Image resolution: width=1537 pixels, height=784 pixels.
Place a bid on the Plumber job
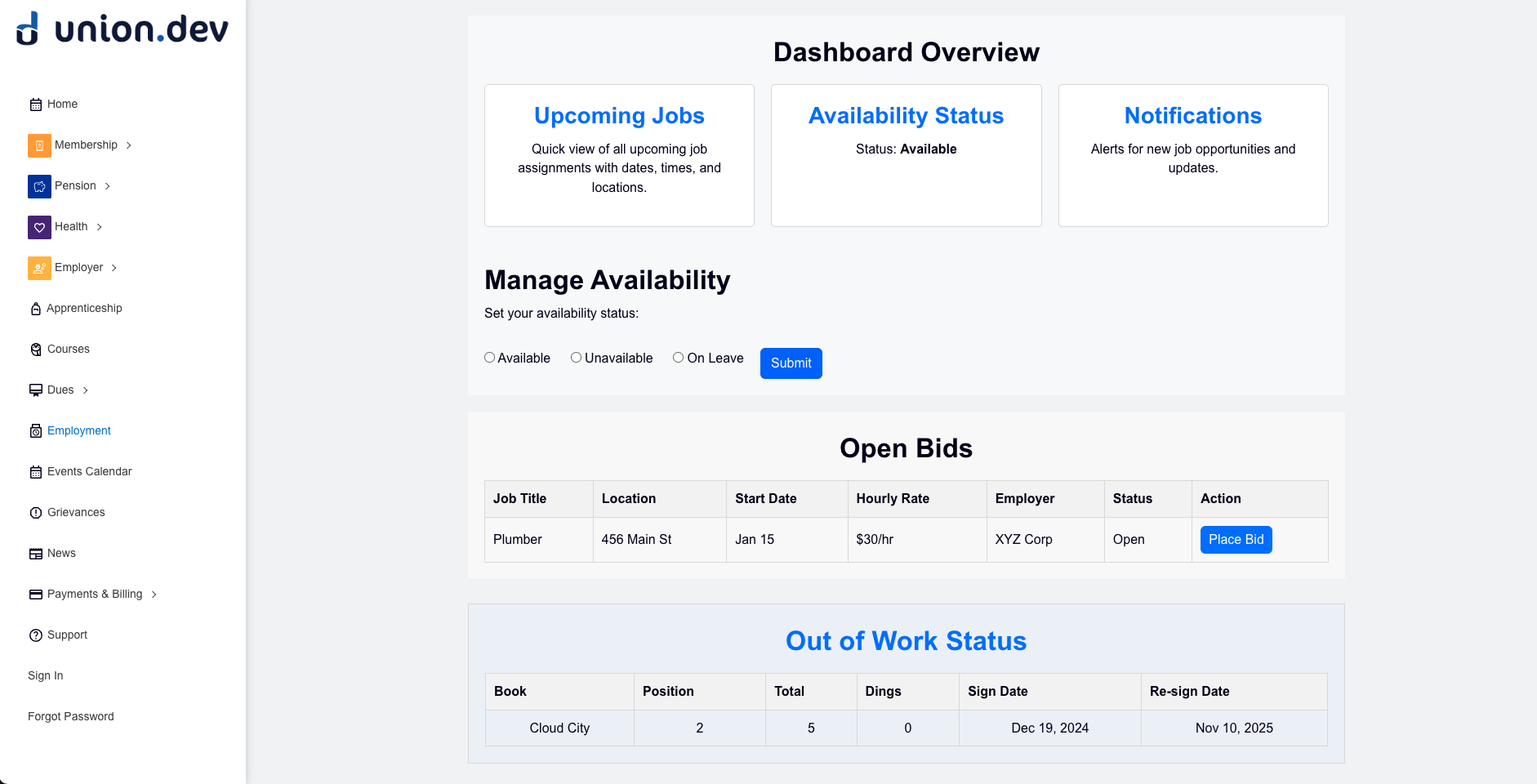click(1236, 540)
